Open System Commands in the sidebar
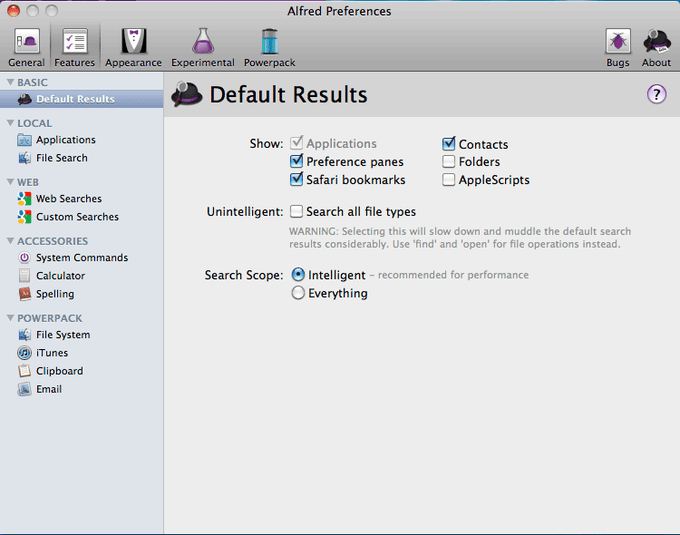 coord(82,258)
